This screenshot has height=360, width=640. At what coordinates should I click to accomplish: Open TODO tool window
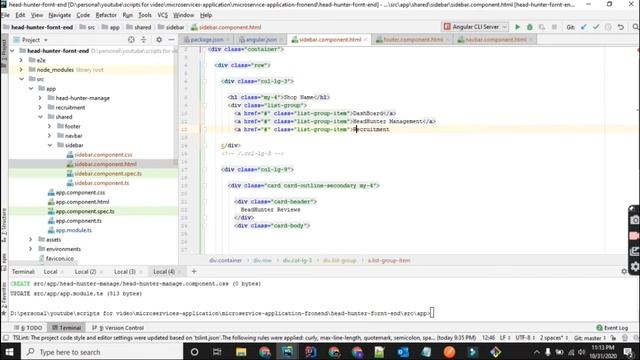[x=28, y=328]
